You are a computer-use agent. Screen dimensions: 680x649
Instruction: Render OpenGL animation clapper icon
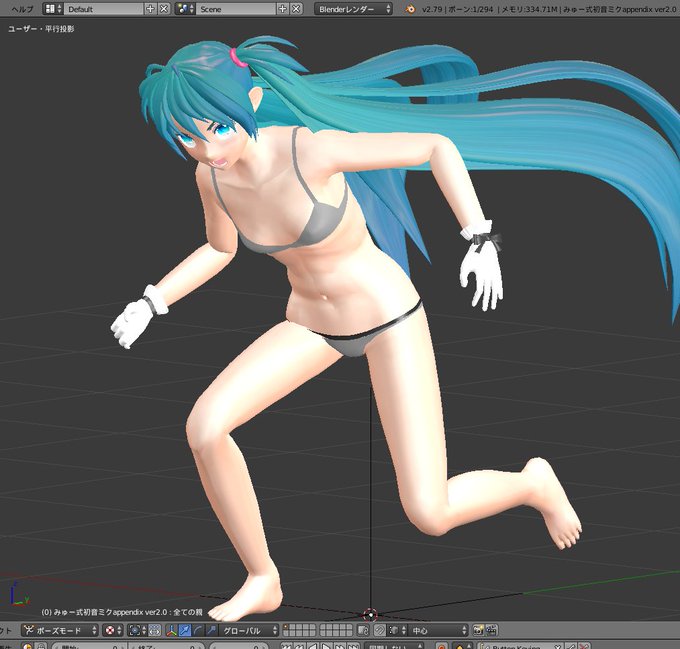[491, 630]
